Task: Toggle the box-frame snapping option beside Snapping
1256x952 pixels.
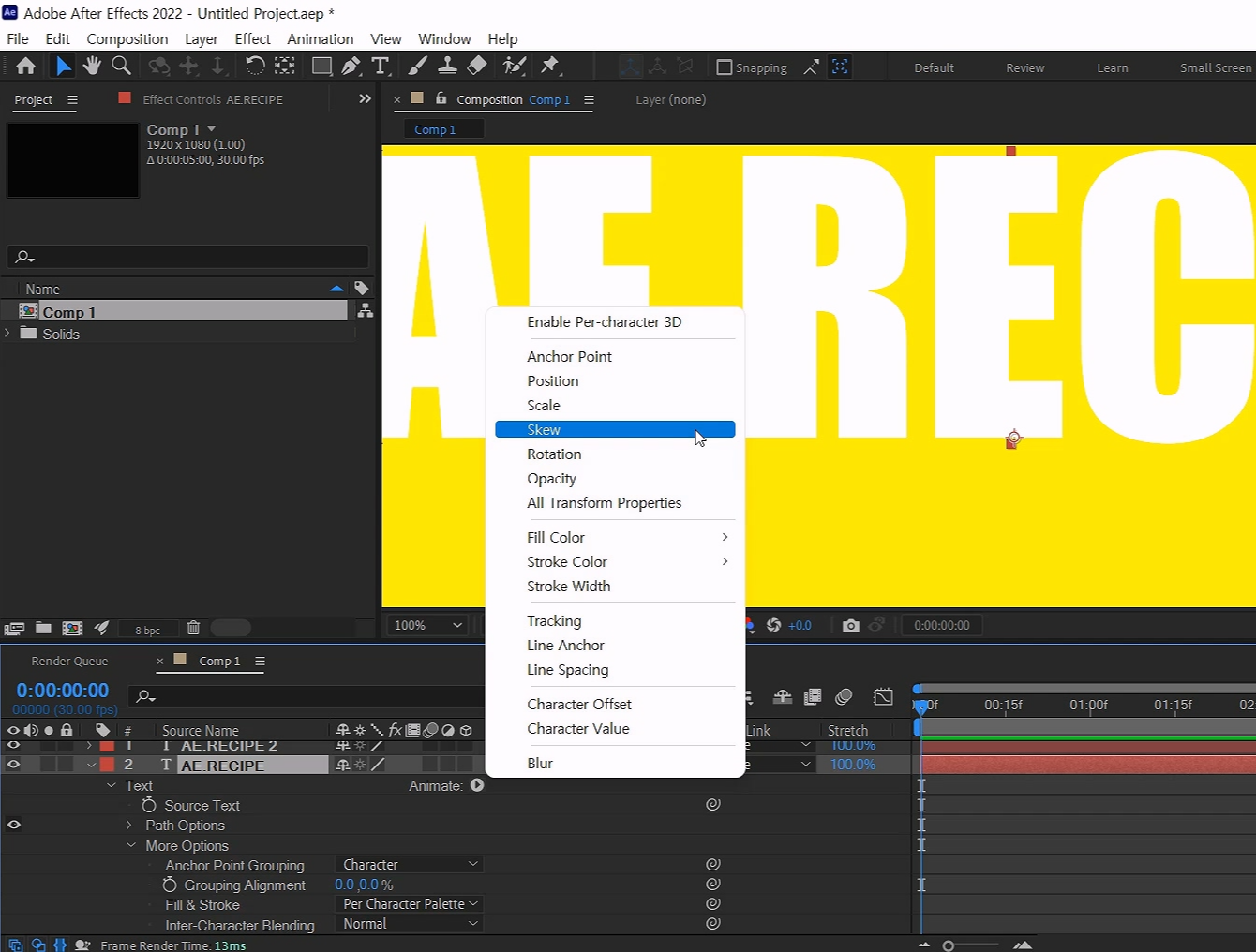Action: click(840, 67)
